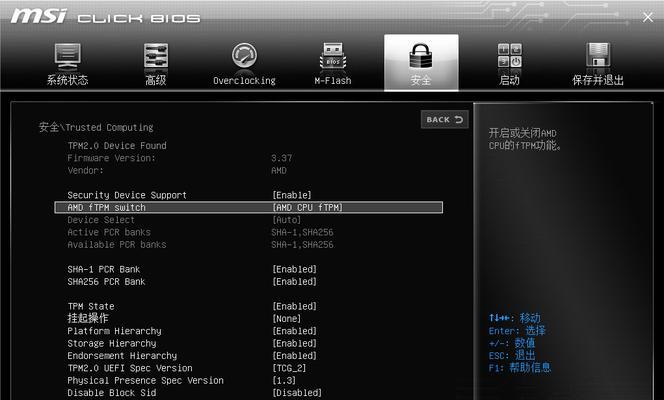Click the 系统状态 tab label

tap(67, 80)
